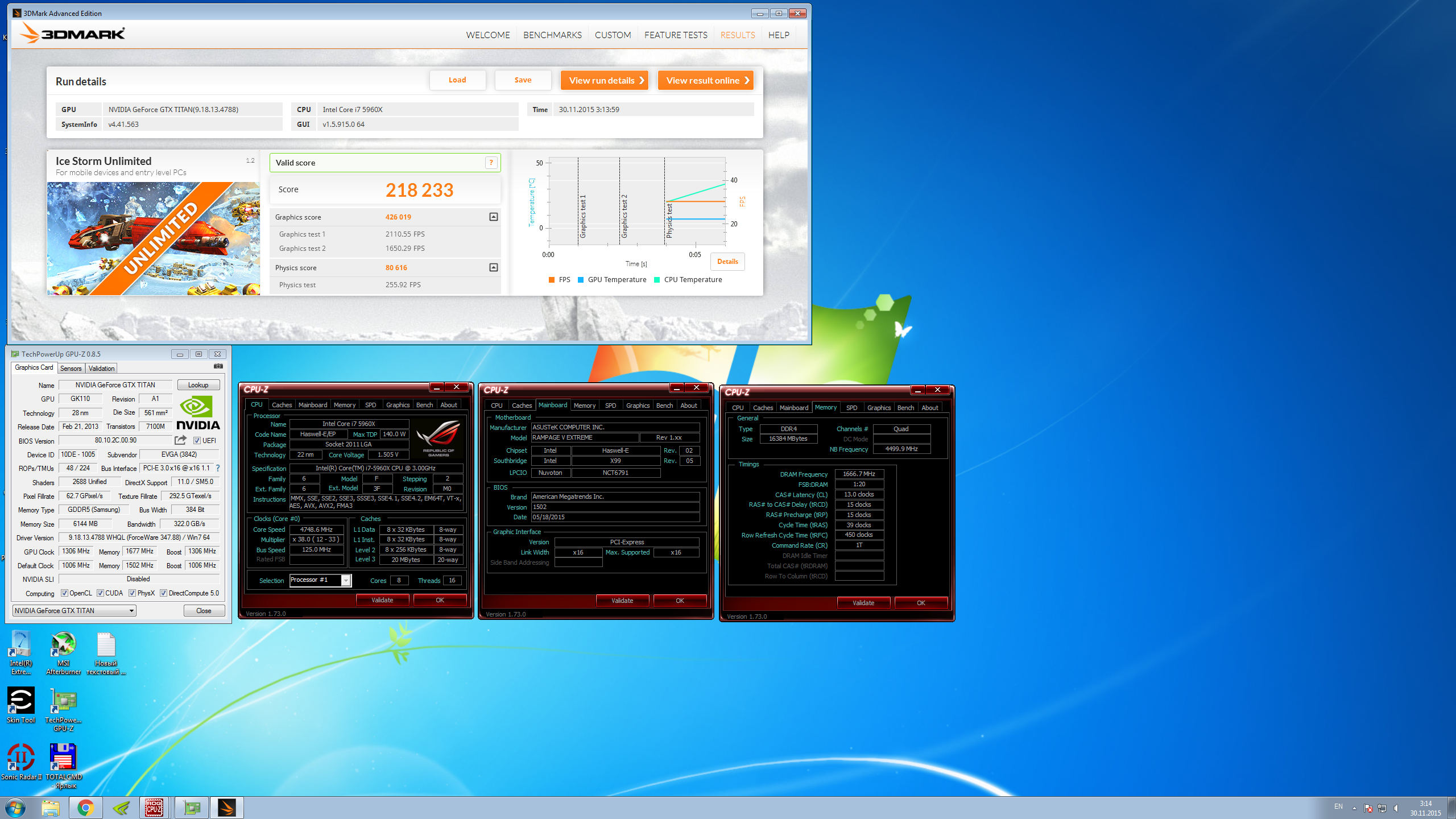The width and height of the screenshot is (1456, 819).
Task: Click GPU Temperature blue legend swatch
Action: click(581, 279)
